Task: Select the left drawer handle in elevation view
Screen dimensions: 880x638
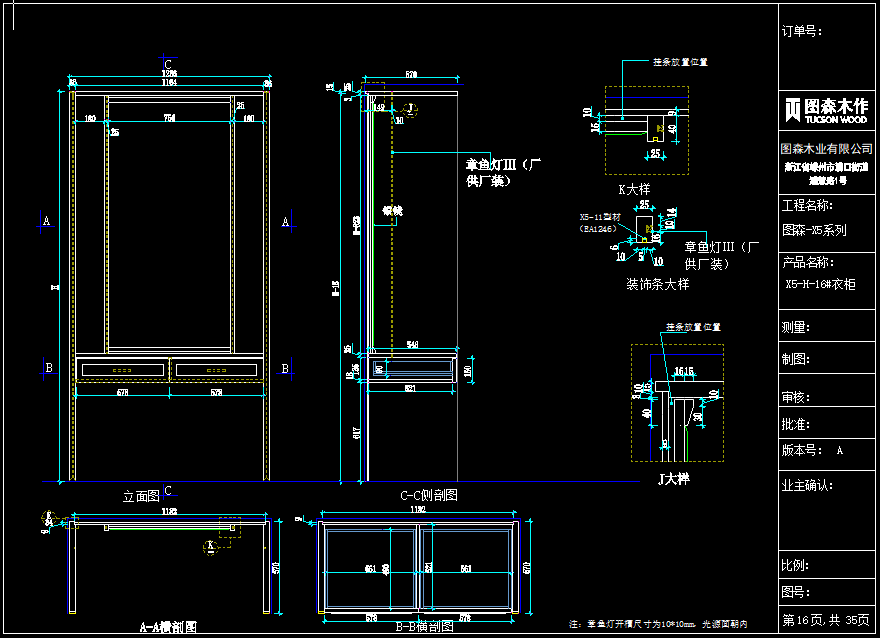Action: 122,370
